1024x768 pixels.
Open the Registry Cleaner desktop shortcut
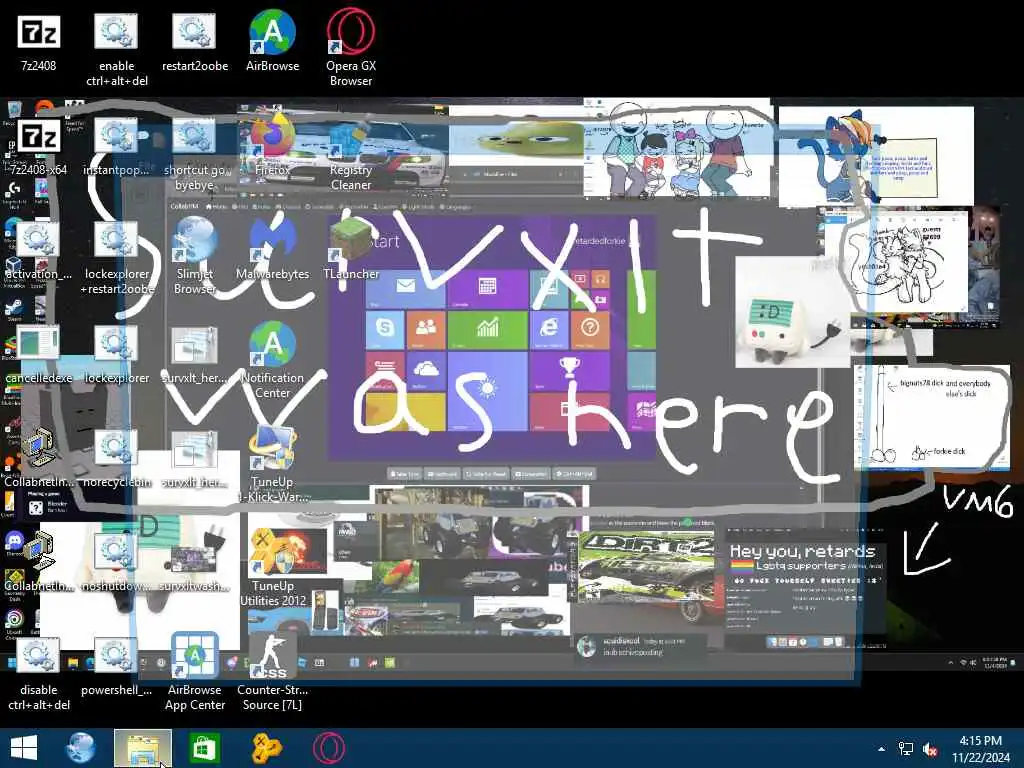351,154
